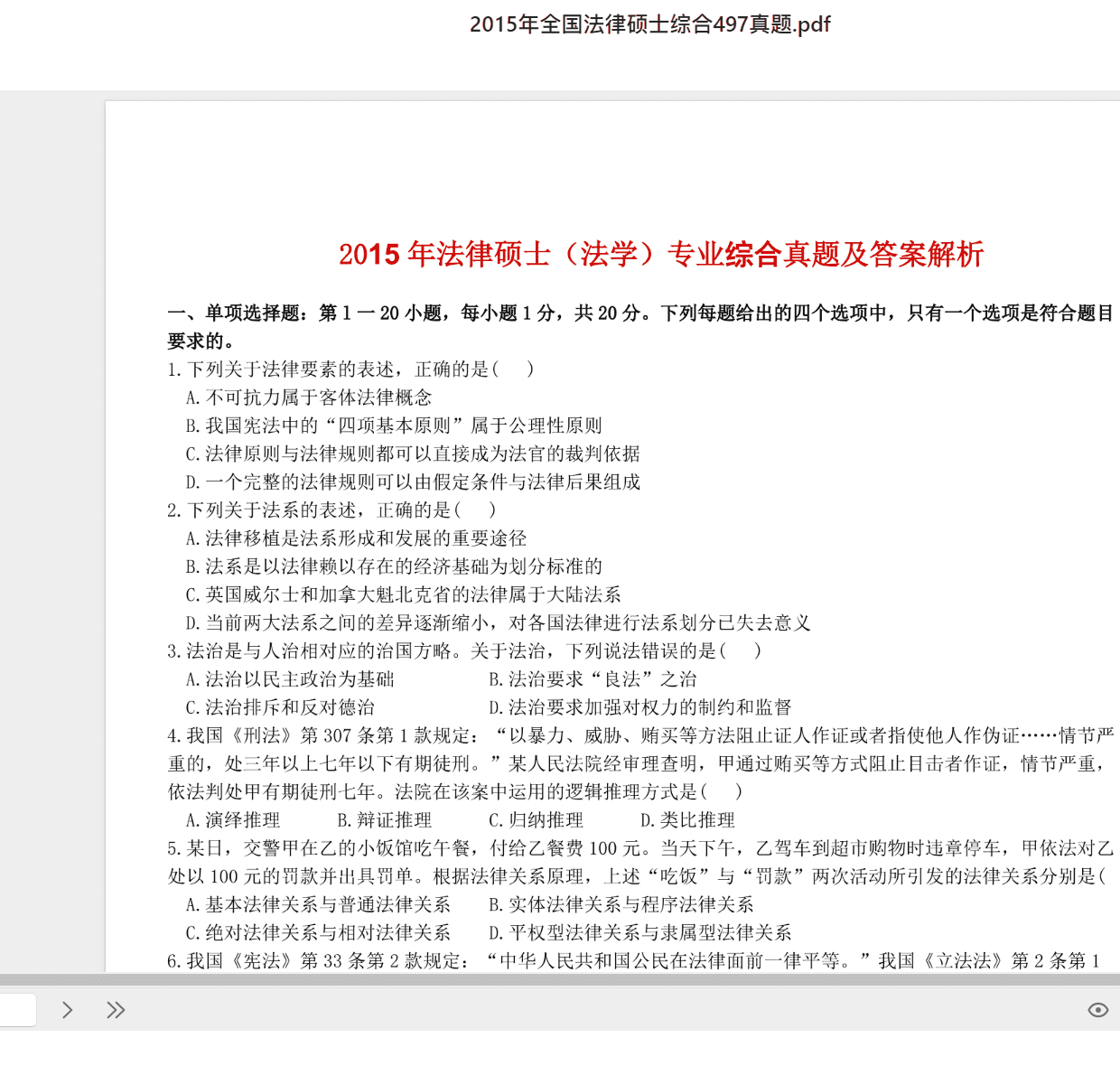
Task: Click line 依法判处甲有期徒刑七年
Action: [455, 791]
